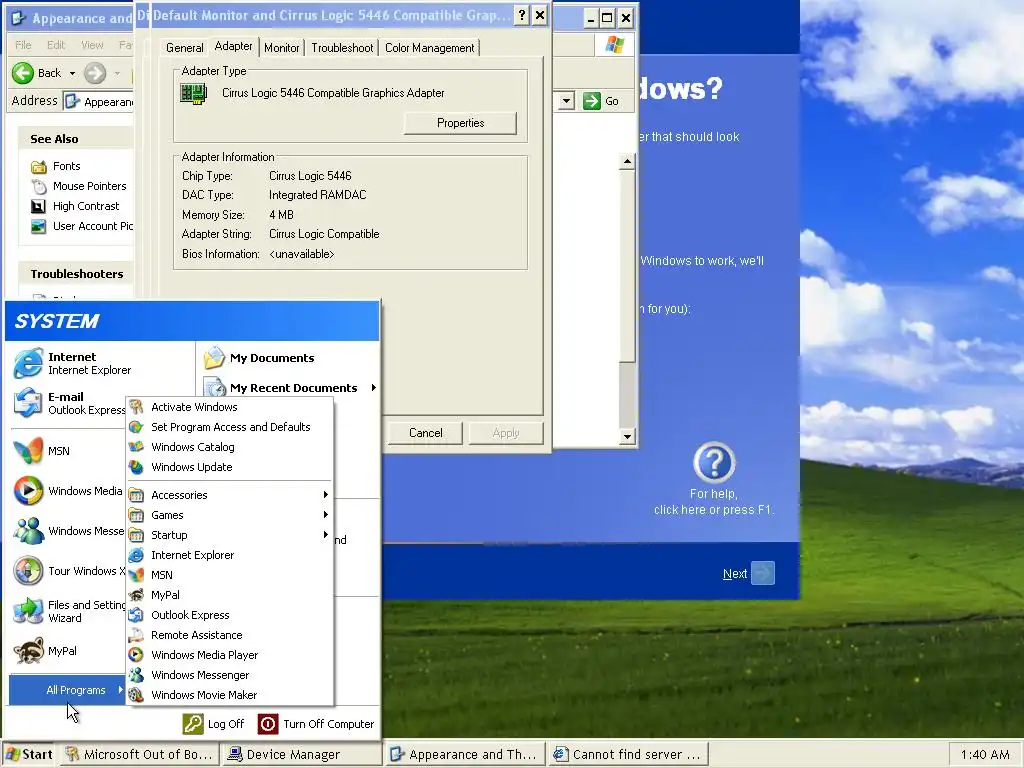Click the Log Off key icon
Image resolution: width=1024 pixels, height=768 pixels.
(x=193, y=724)
